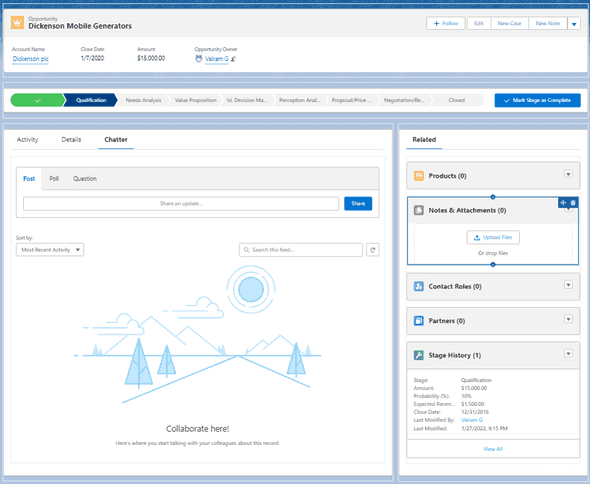Click the delete component trash icon on Notes & Attachments
The image size is (590, 484).
573,203
